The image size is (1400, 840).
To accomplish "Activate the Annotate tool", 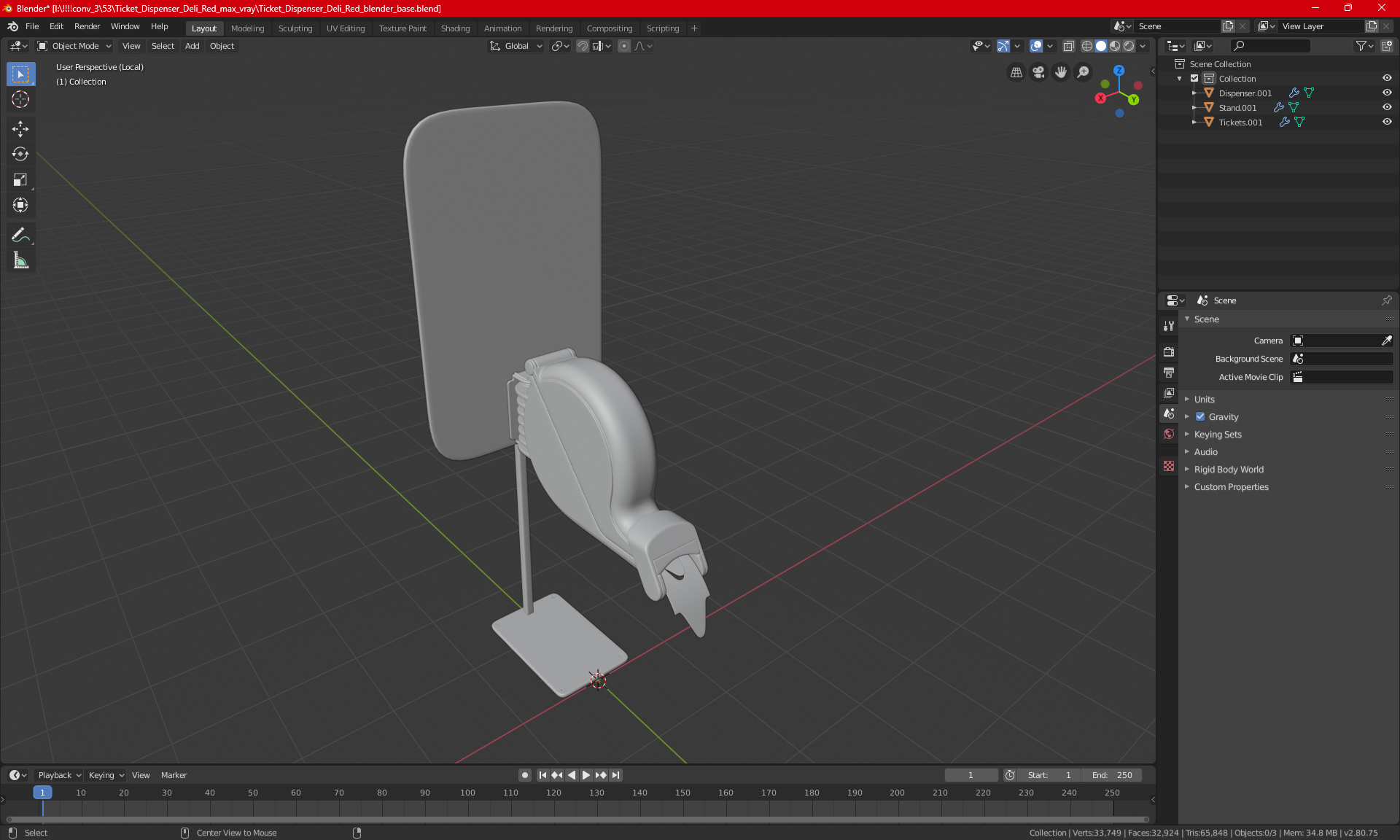I will [20, 235].
